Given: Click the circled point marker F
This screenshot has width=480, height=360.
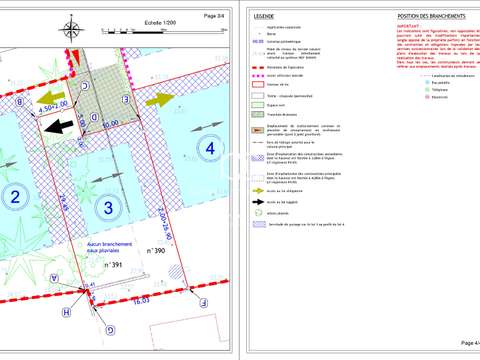Looking at the screenshot, I should tap(203, 303).
